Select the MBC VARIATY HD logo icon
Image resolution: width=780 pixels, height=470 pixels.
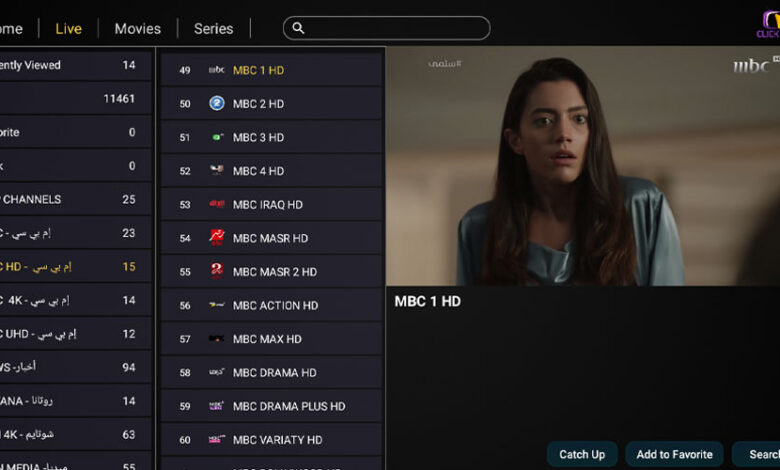216,439
